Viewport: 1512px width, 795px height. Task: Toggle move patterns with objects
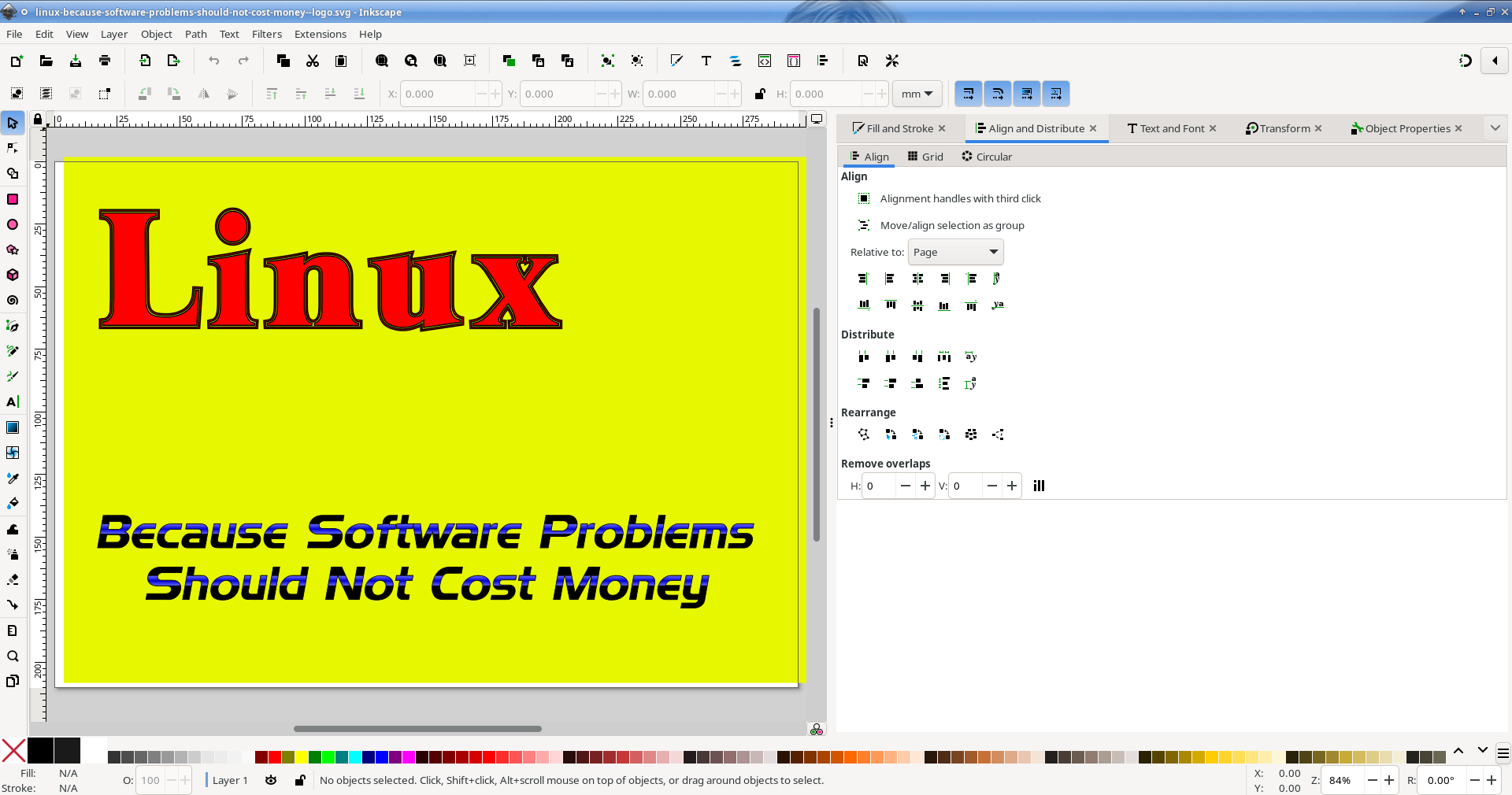(1056, 94)
